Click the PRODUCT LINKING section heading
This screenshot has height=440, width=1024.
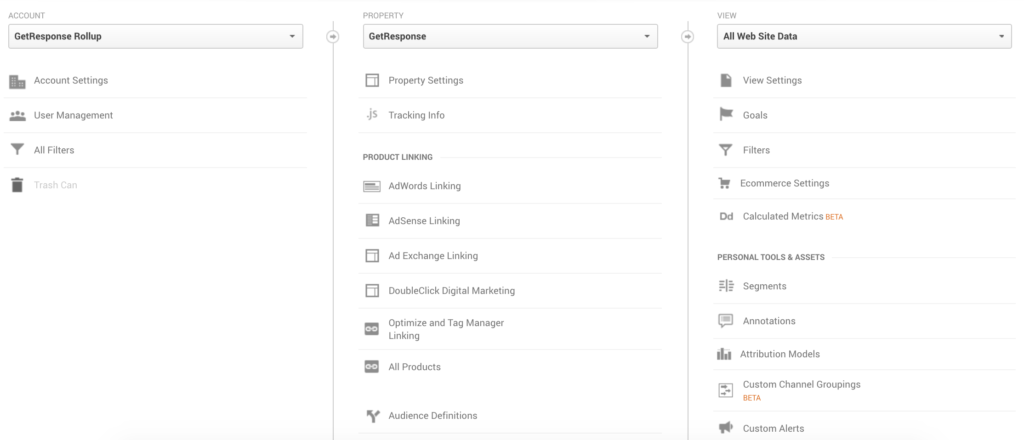(x=398, y=157)
